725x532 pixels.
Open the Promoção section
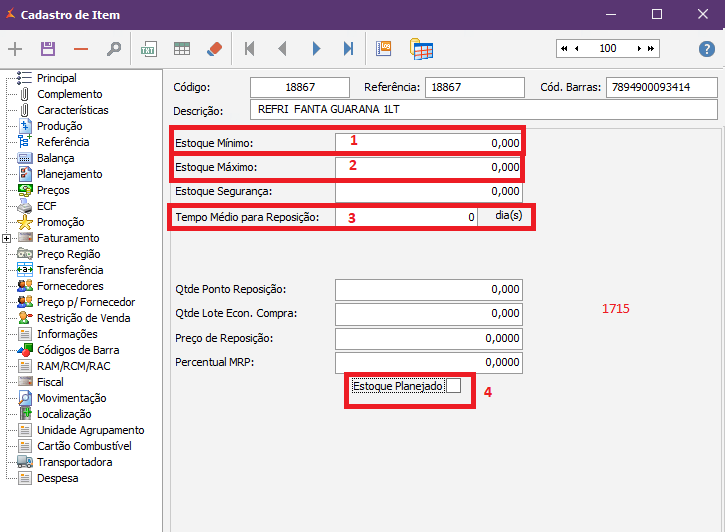[61, 222]
